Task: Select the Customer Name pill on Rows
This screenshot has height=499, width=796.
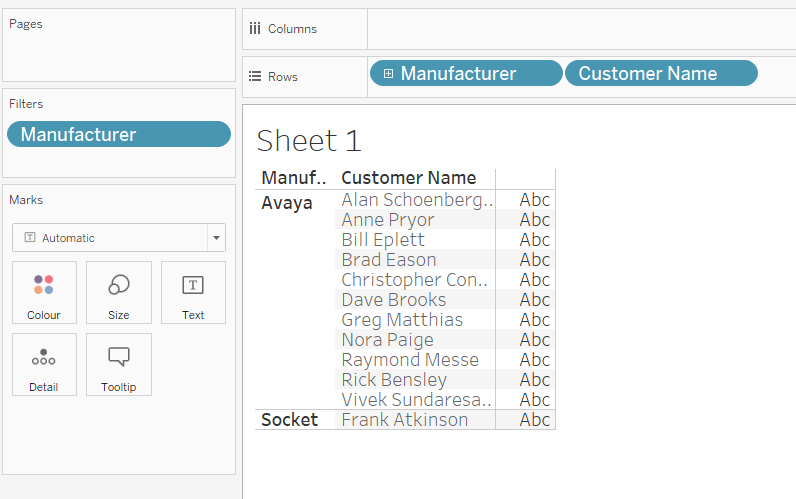Action: 660,74
